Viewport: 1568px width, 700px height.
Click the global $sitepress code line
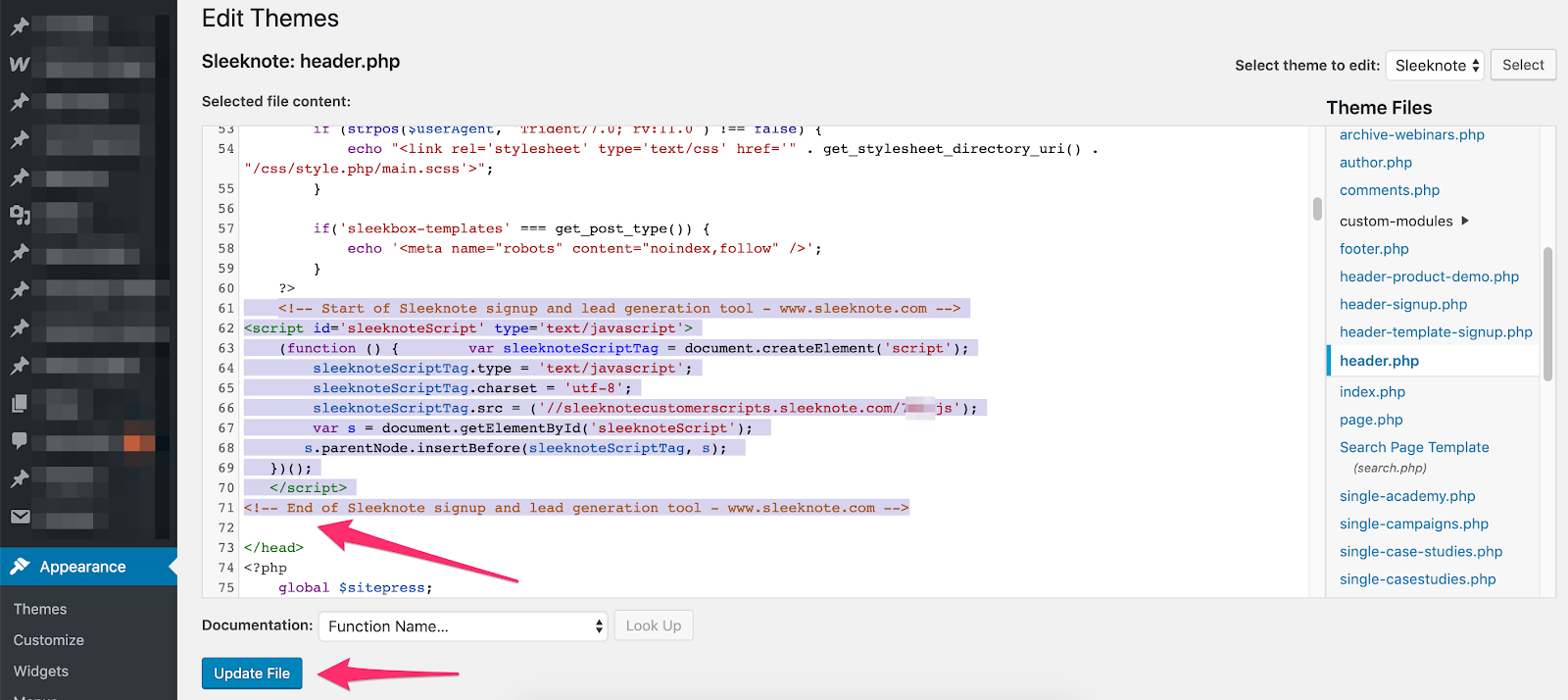[x=355, y=587]
